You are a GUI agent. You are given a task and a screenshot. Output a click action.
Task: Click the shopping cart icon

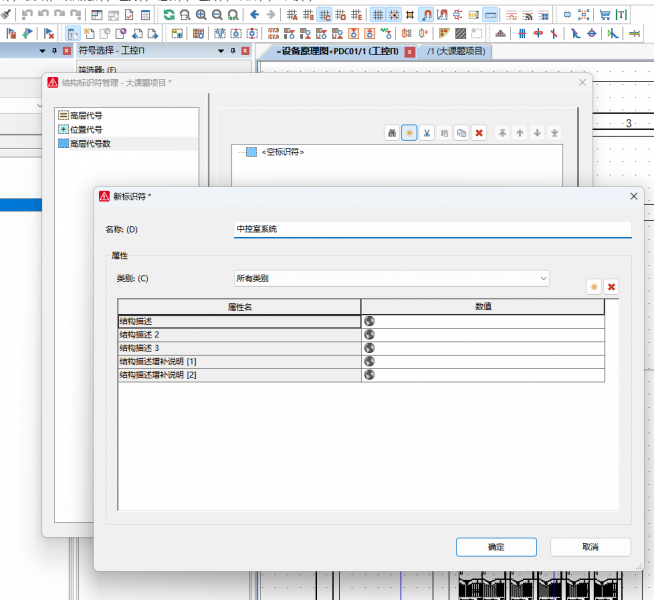(x=604, y=15)
